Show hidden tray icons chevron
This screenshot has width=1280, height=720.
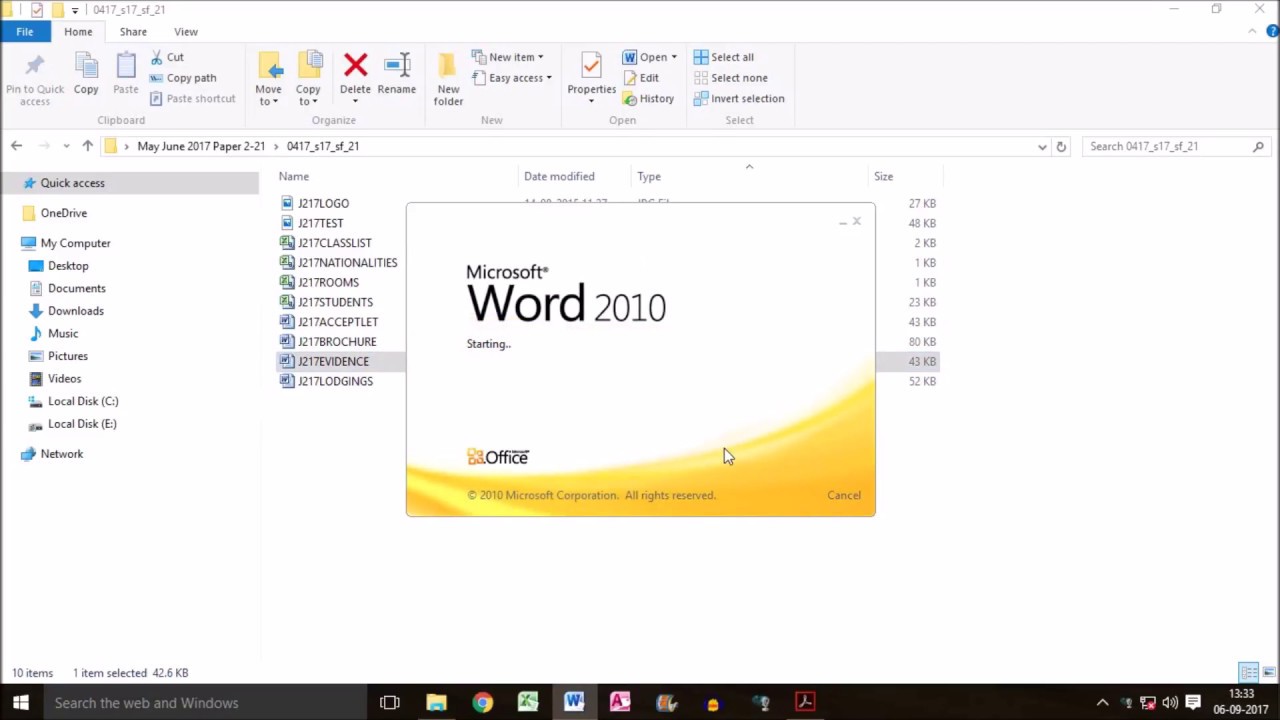pos(1102,703)
